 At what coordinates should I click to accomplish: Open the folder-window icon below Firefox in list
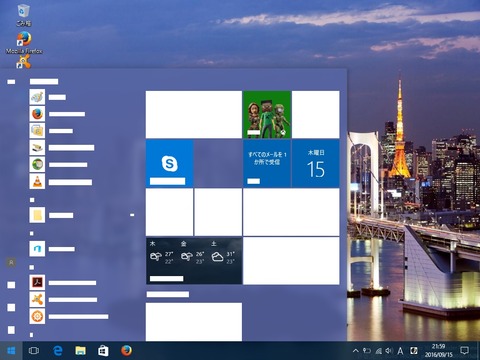pos(37,131)
